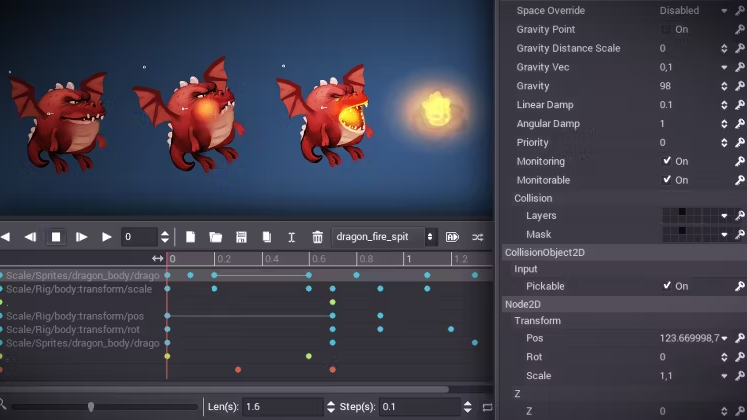The width and height of the screenshot is (747, 420).
Task: Click key icon for Gravity Distance Scale
Action: (740, 48)
